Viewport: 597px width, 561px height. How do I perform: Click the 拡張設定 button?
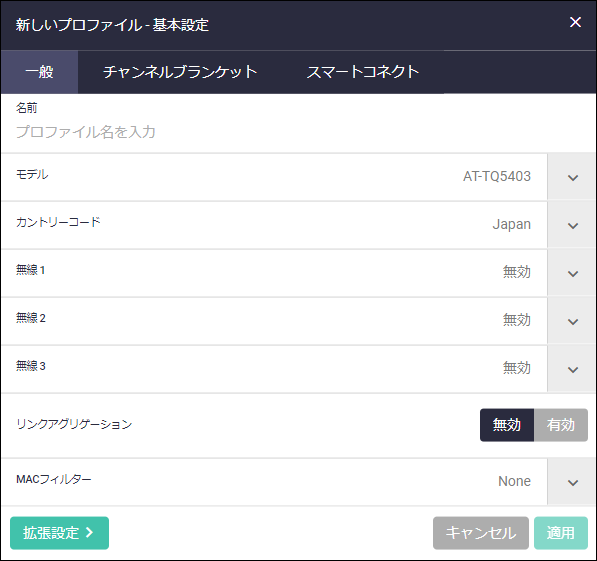click(59, 533)
